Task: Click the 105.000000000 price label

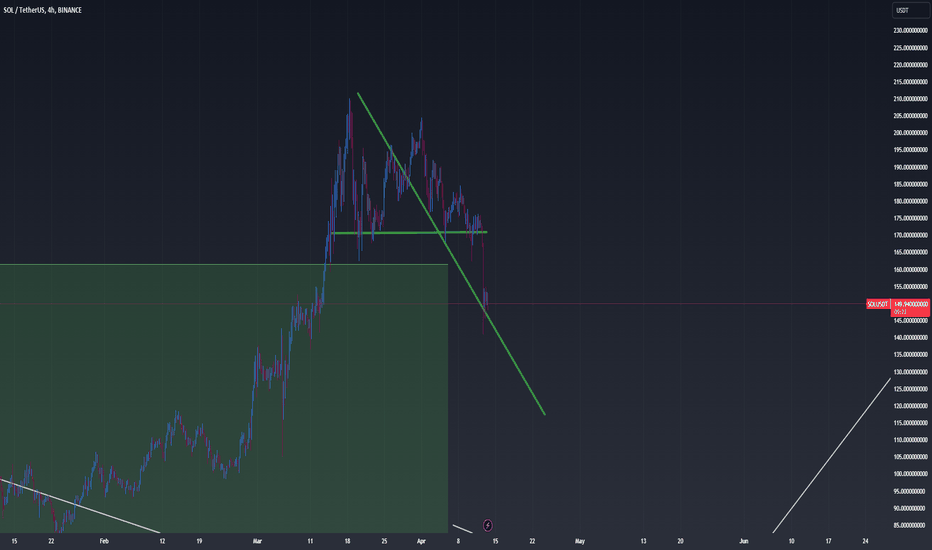Action: click(911, 457)
